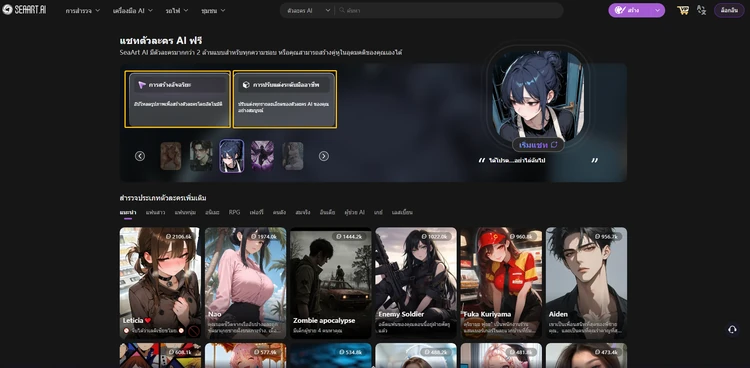Show previous characters with the left carousel arrow
The width and height of the screenshot is (750, 368).
click(x=140, y=156)
